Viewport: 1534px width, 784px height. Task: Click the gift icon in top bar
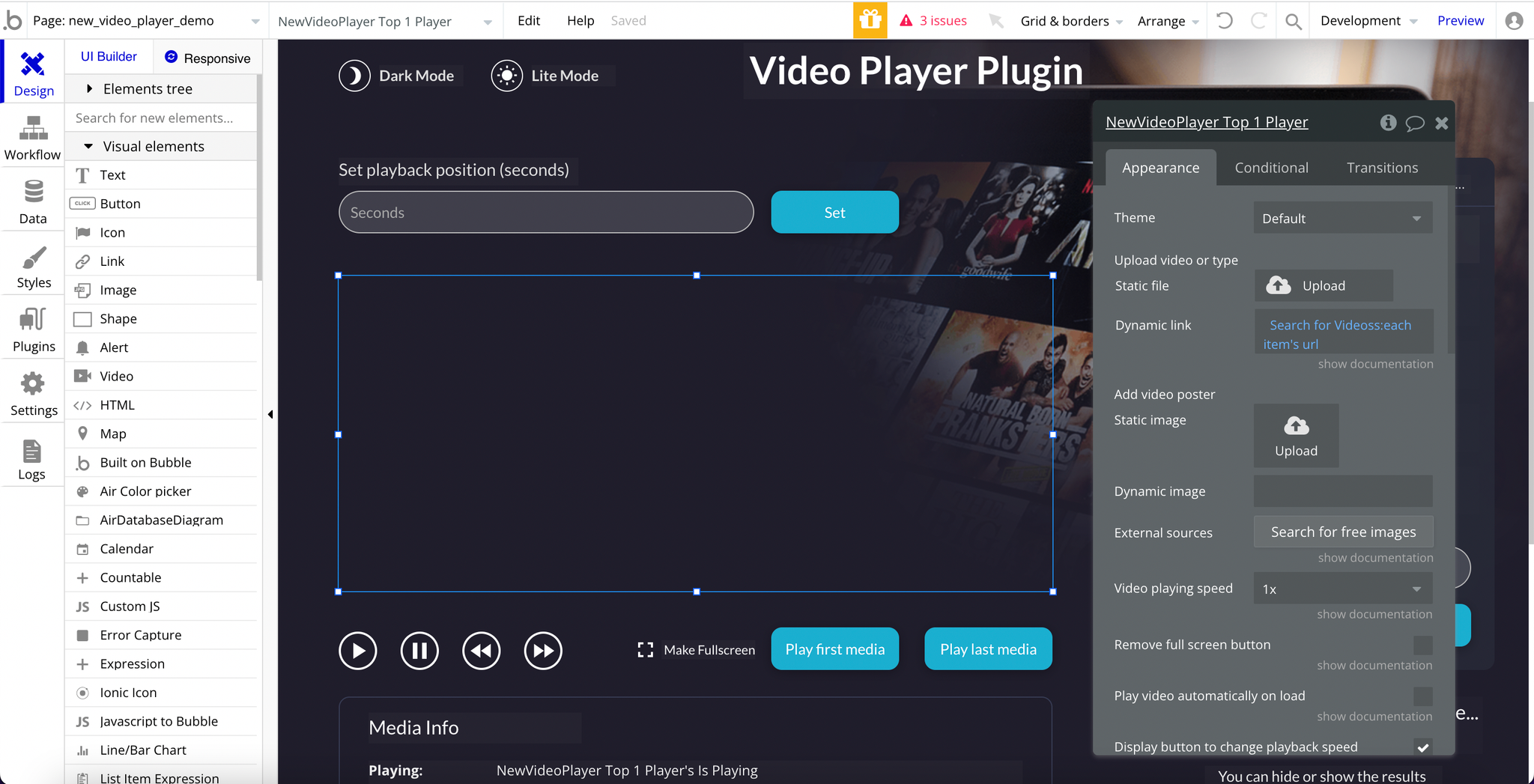[870, 20]
